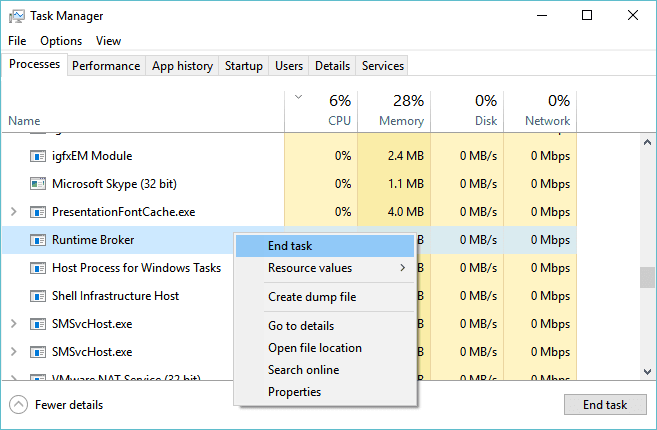Click the Task Manager title bar icon
Viewport: 657px width, 430px height.
[17, 16]
